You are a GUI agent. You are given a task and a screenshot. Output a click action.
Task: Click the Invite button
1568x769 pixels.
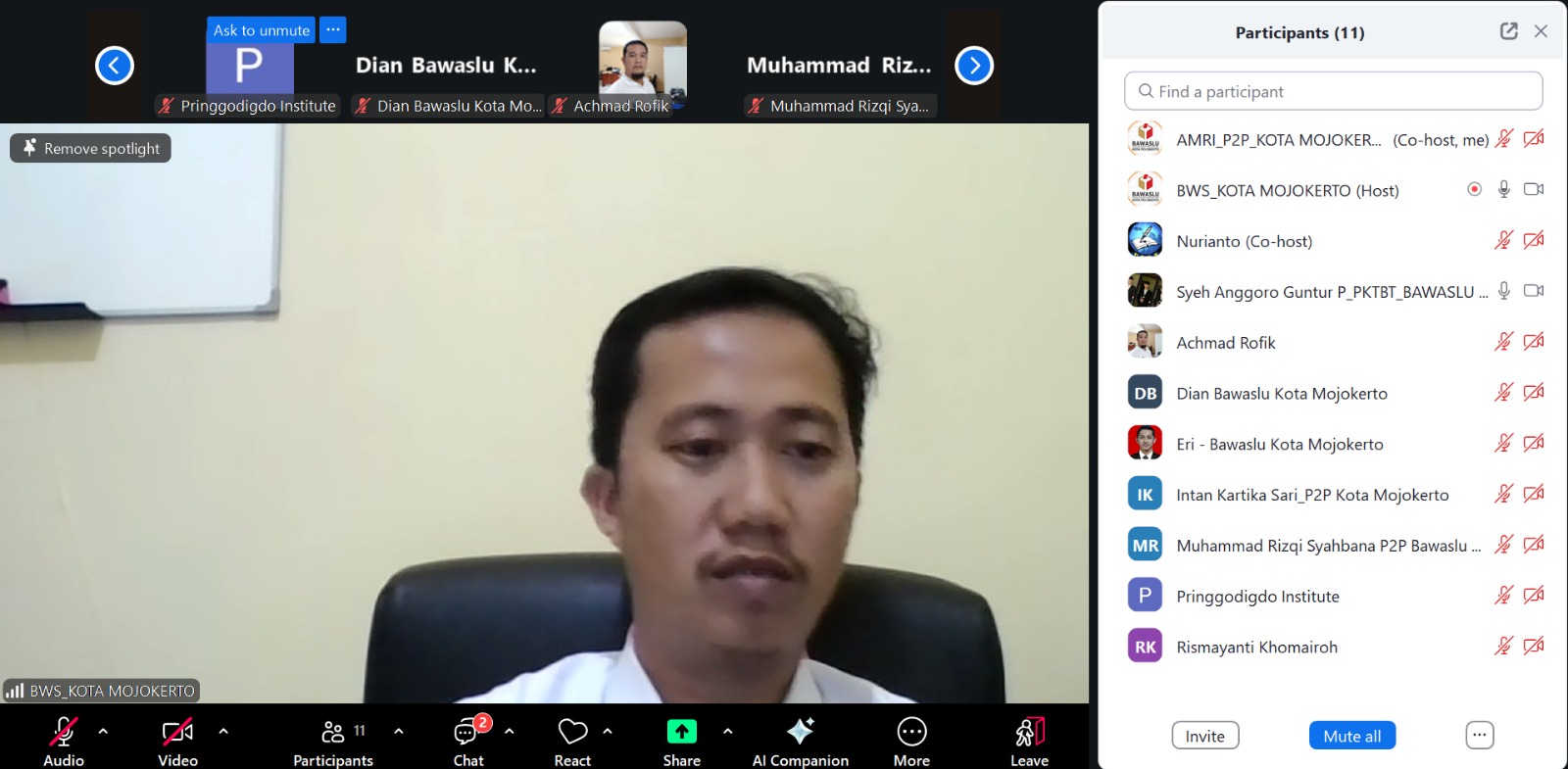pos(1205,736)
